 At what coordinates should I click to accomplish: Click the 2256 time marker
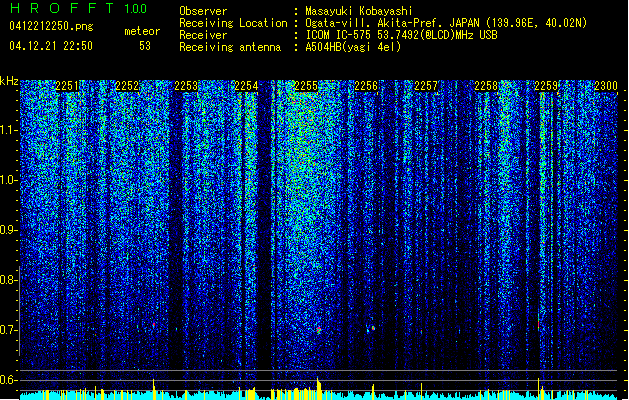coord(366,86)
